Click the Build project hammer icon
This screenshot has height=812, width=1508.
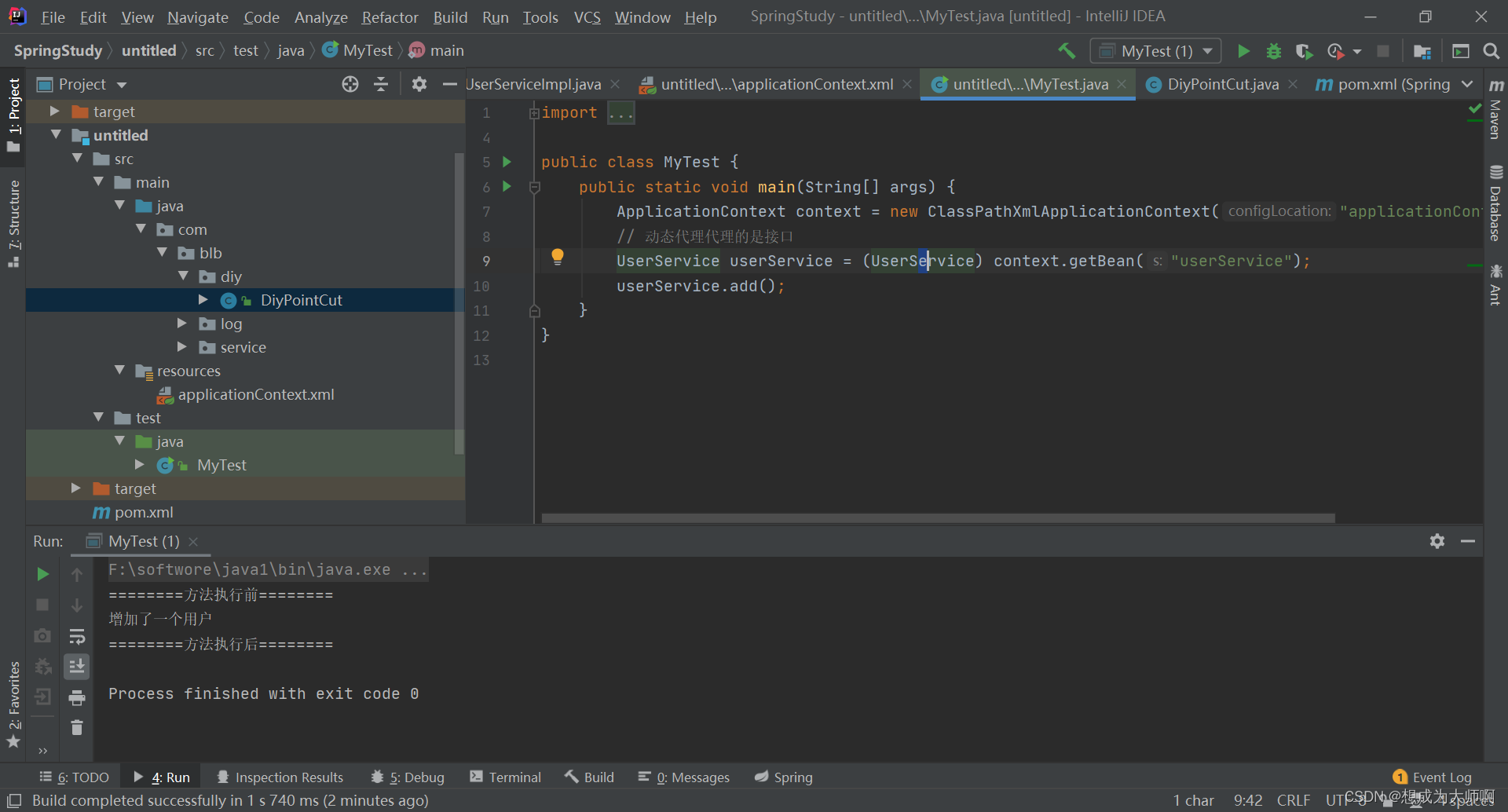coord(1067,51)
